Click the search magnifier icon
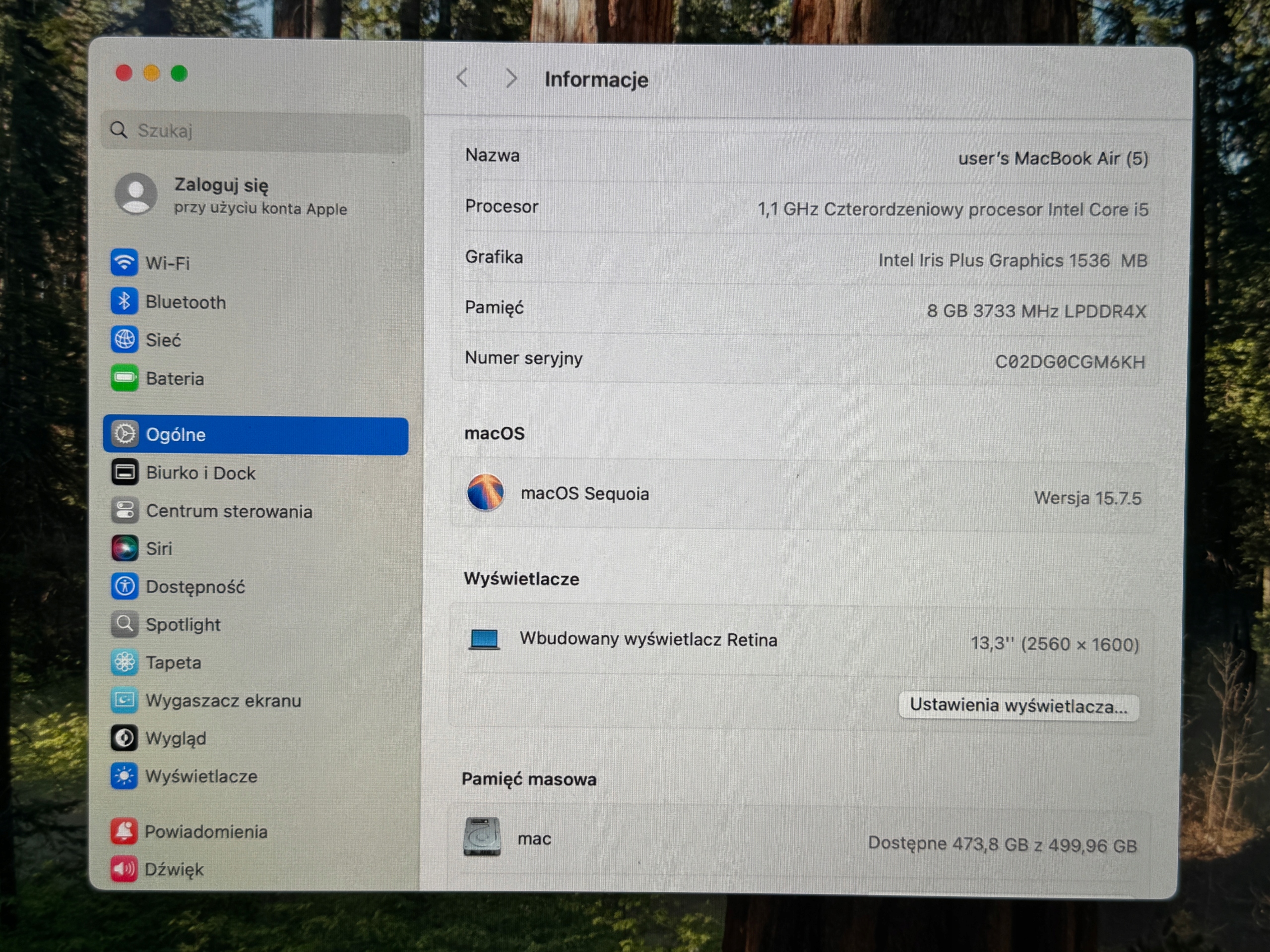This screenshot has width=1270, height=952. (119, 130)
